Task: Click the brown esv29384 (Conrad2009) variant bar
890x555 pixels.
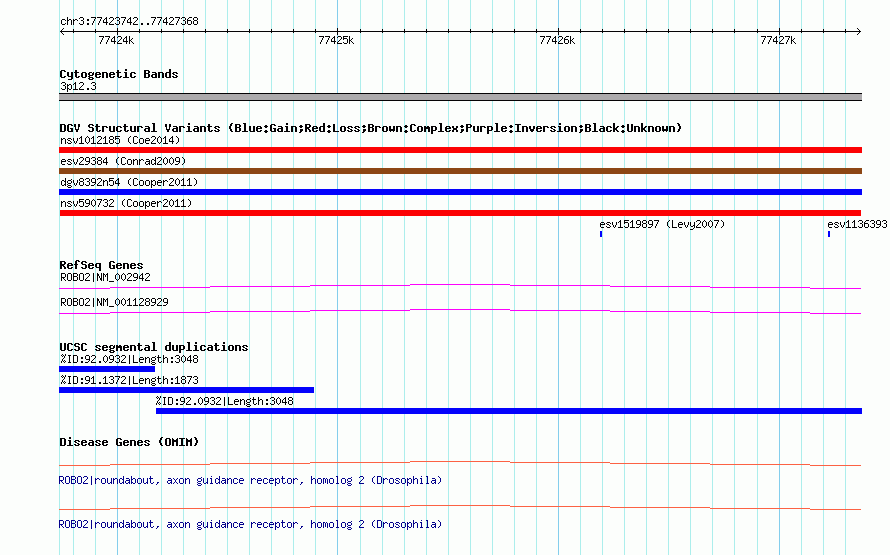Action: (x=460, y=171)
